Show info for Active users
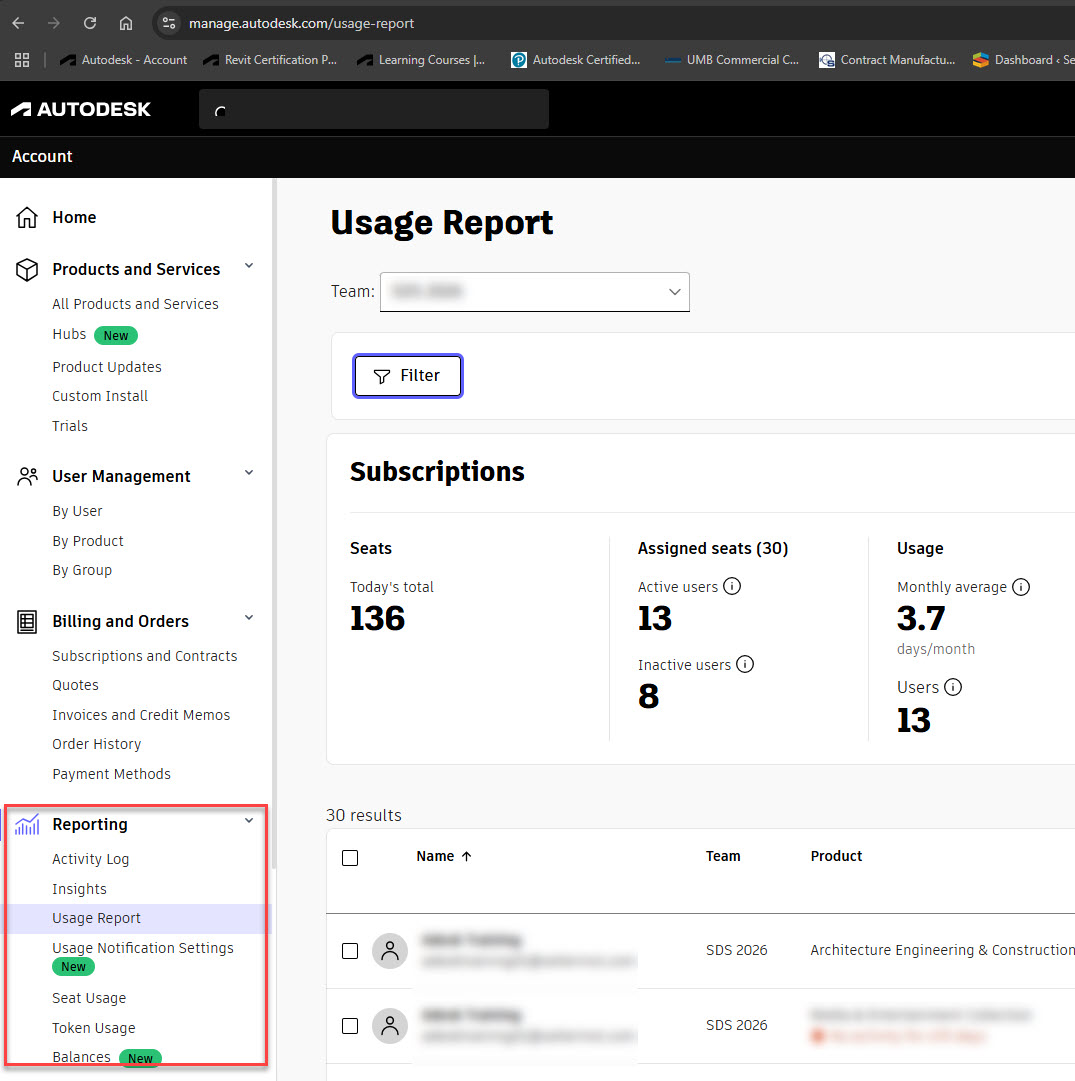The height and width of the screenshot is (1081, 1075). (732, 586)
